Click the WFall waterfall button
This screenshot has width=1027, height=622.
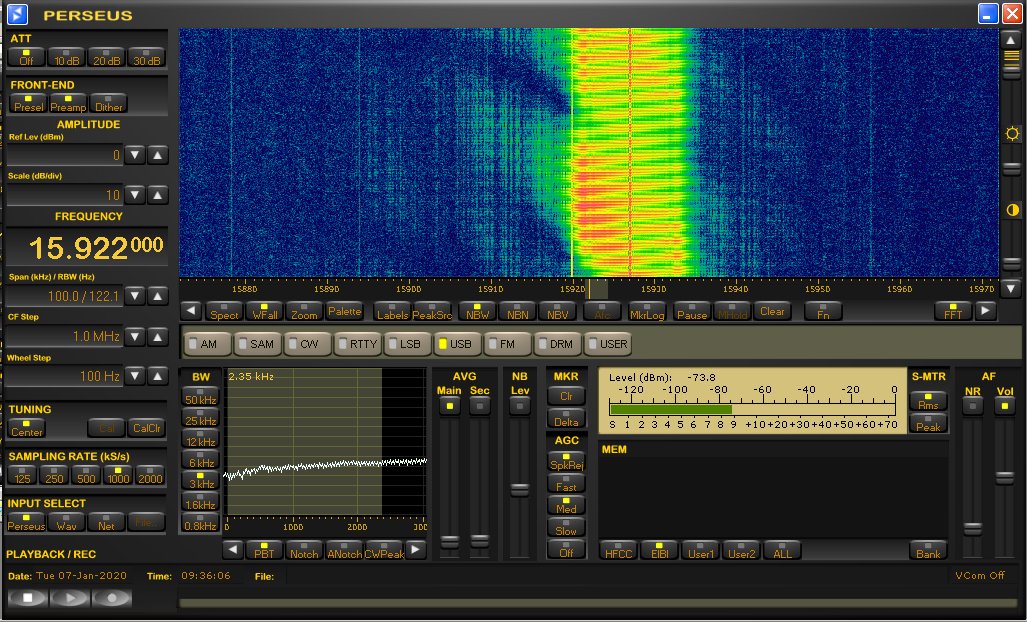(265, 311)
